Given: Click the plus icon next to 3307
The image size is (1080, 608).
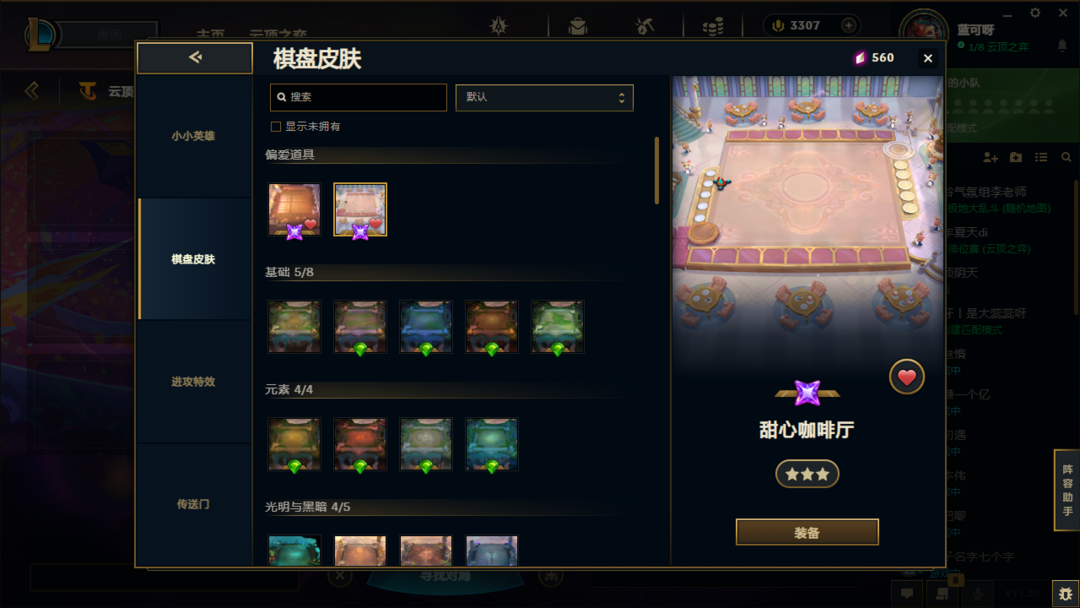Looking at the screenshot, I should (849, 25).
